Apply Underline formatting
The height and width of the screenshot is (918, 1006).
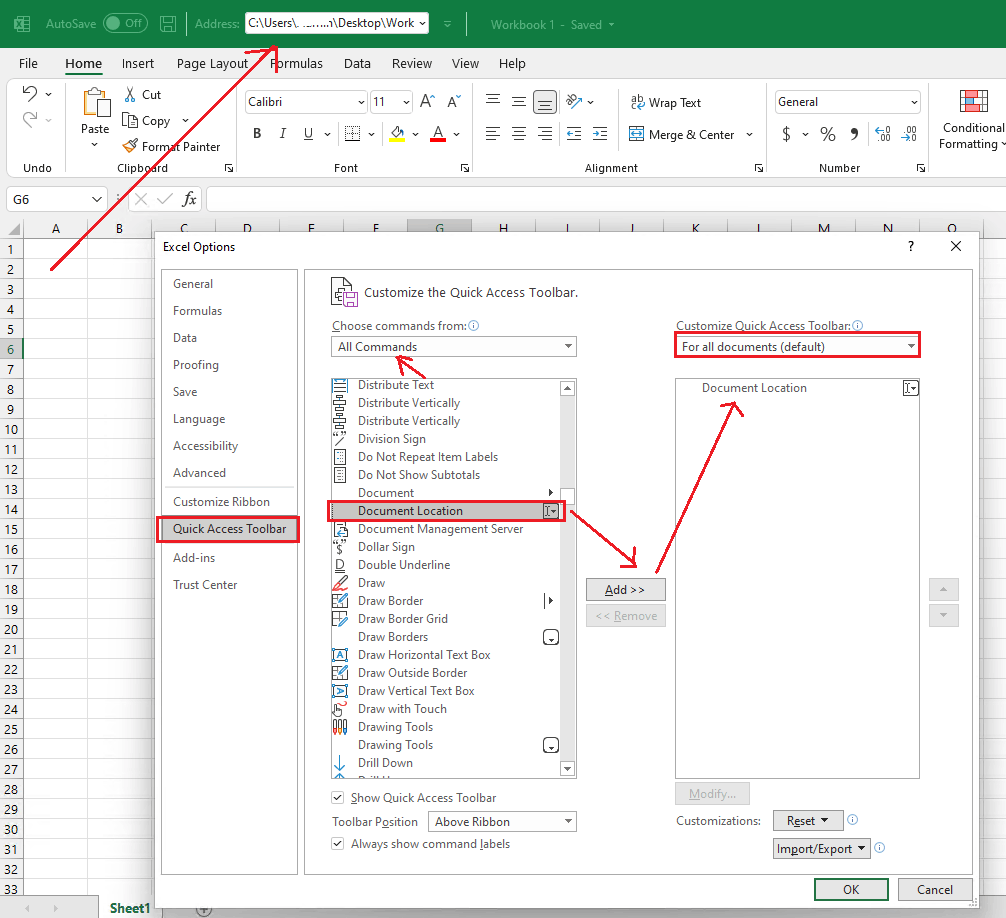click(x=309, y=133)
